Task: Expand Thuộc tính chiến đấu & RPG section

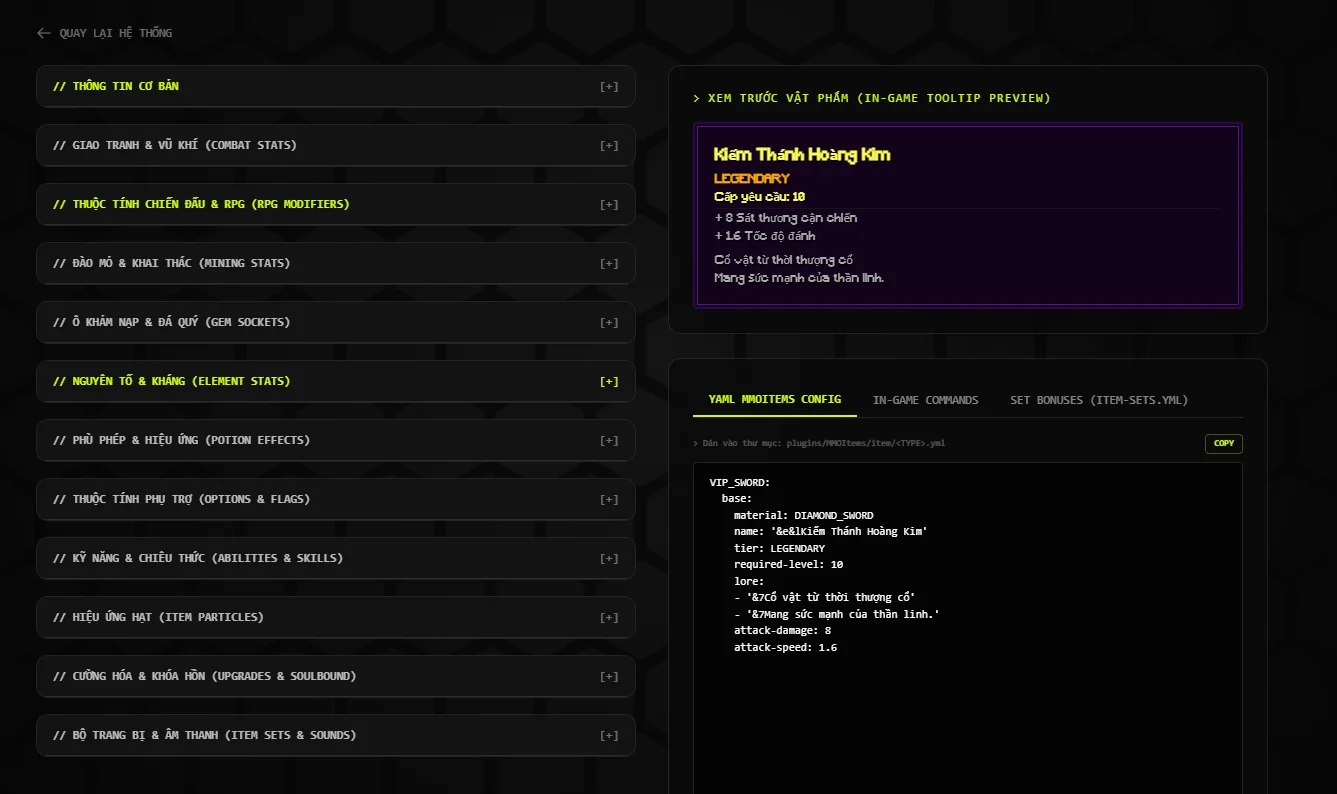Action: tap(336, 204)
